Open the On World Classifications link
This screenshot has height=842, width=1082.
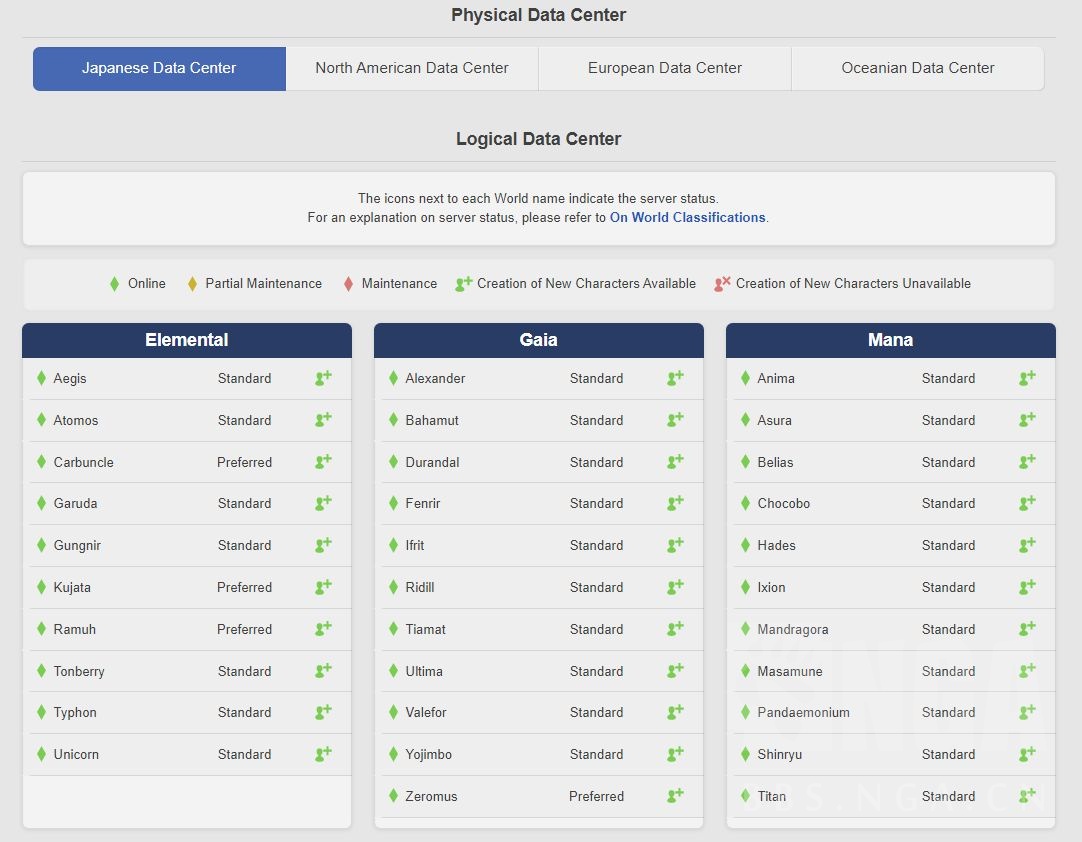687,217
